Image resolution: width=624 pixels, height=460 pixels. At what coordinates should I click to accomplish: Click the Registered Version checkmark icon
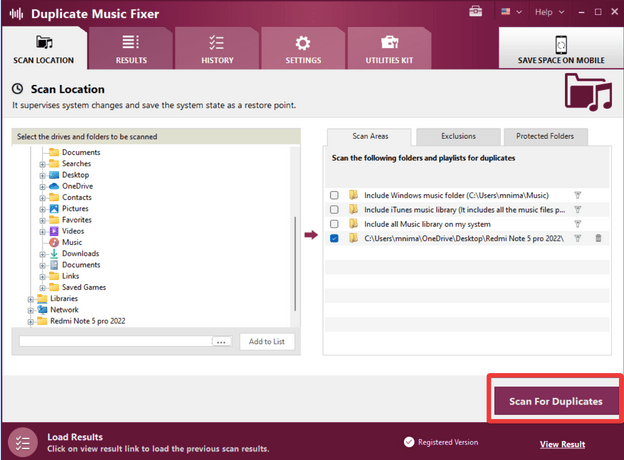point(409,442)
